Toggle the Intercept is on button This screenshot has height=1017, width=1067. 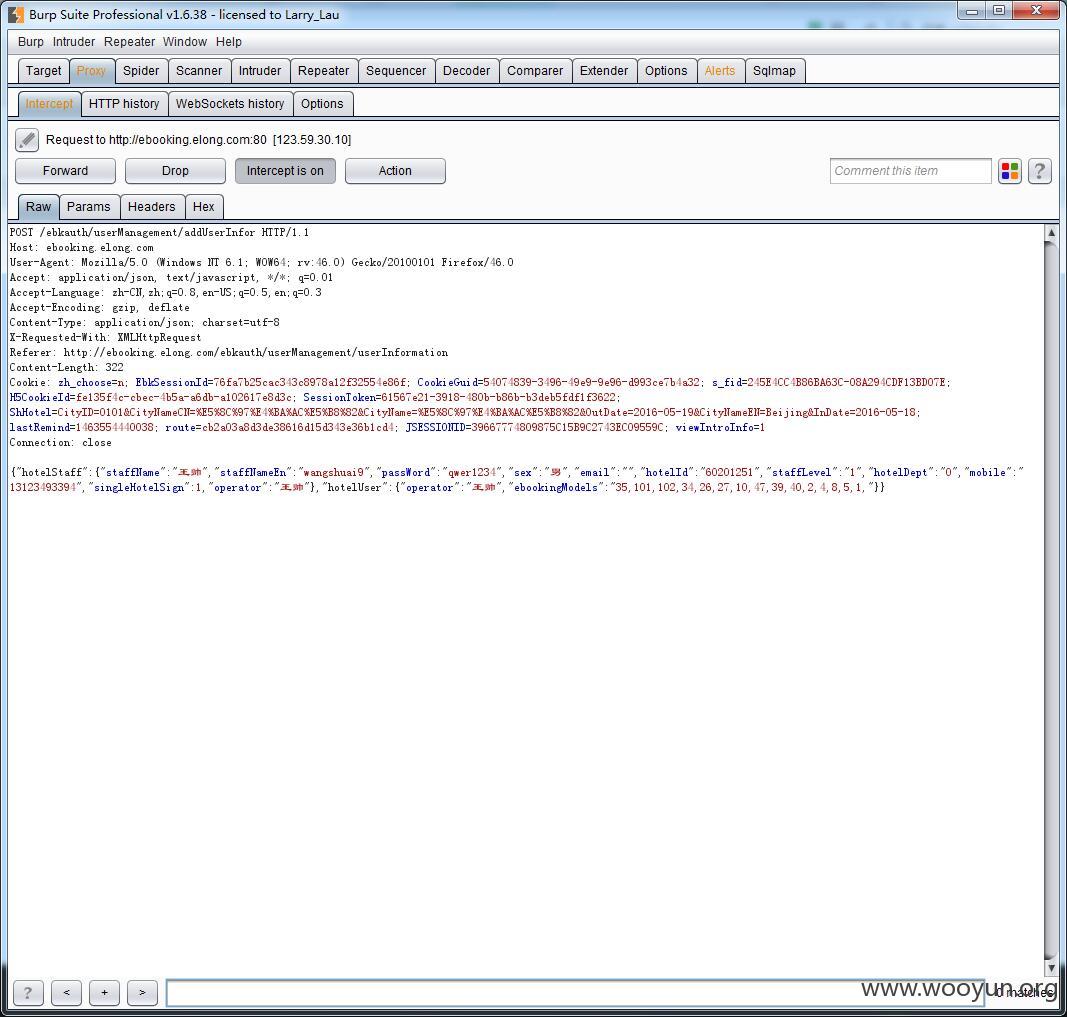pos(285,171)
